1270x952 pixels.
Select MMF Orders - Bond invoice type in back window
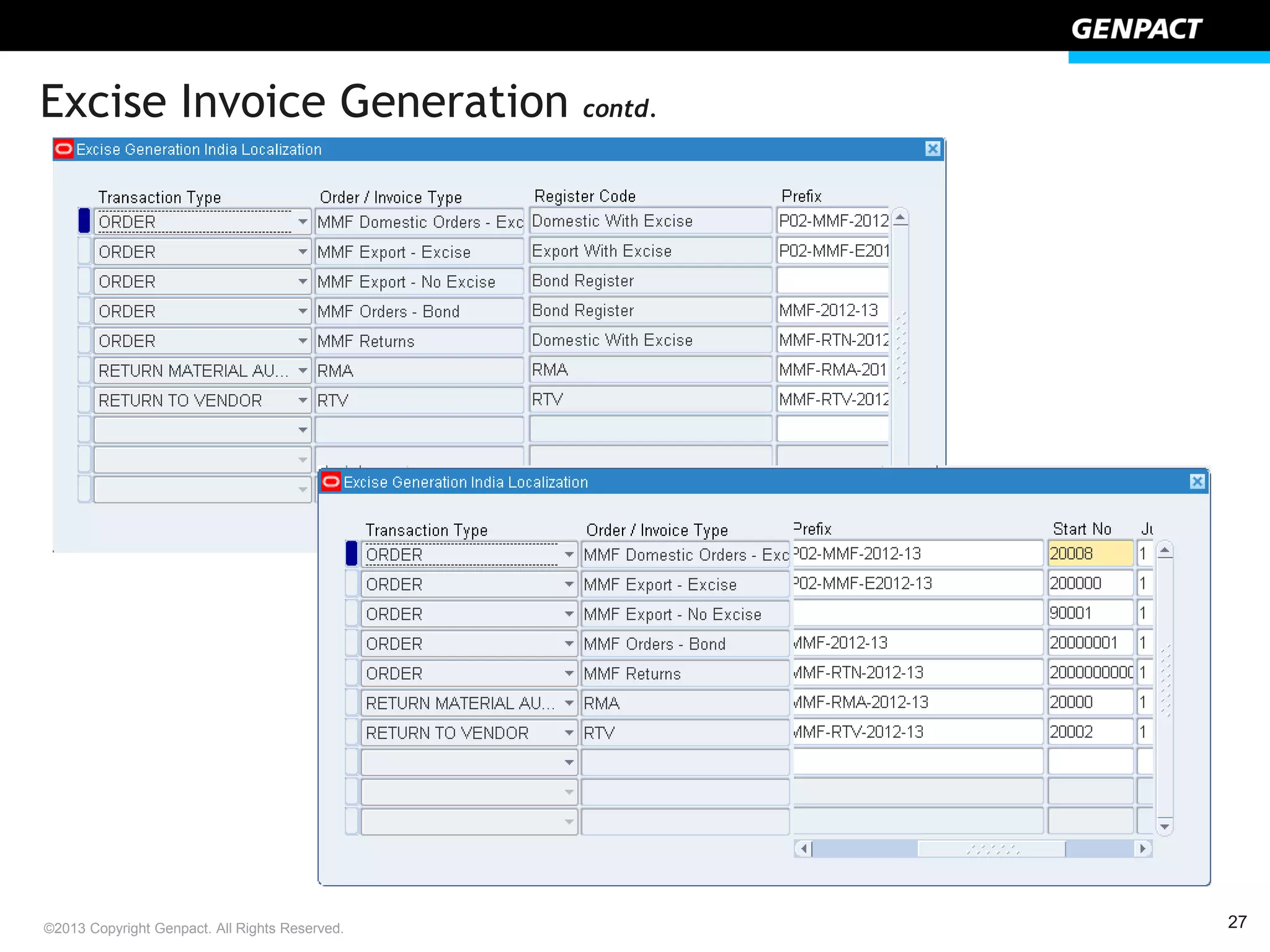pos(419,311)
